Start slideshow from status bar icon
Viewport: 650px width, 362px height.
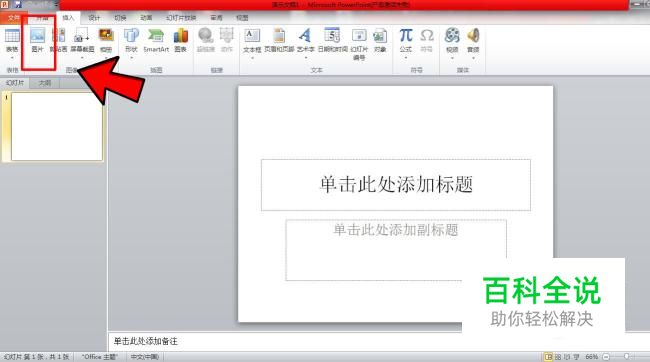(x=576, y=357)
